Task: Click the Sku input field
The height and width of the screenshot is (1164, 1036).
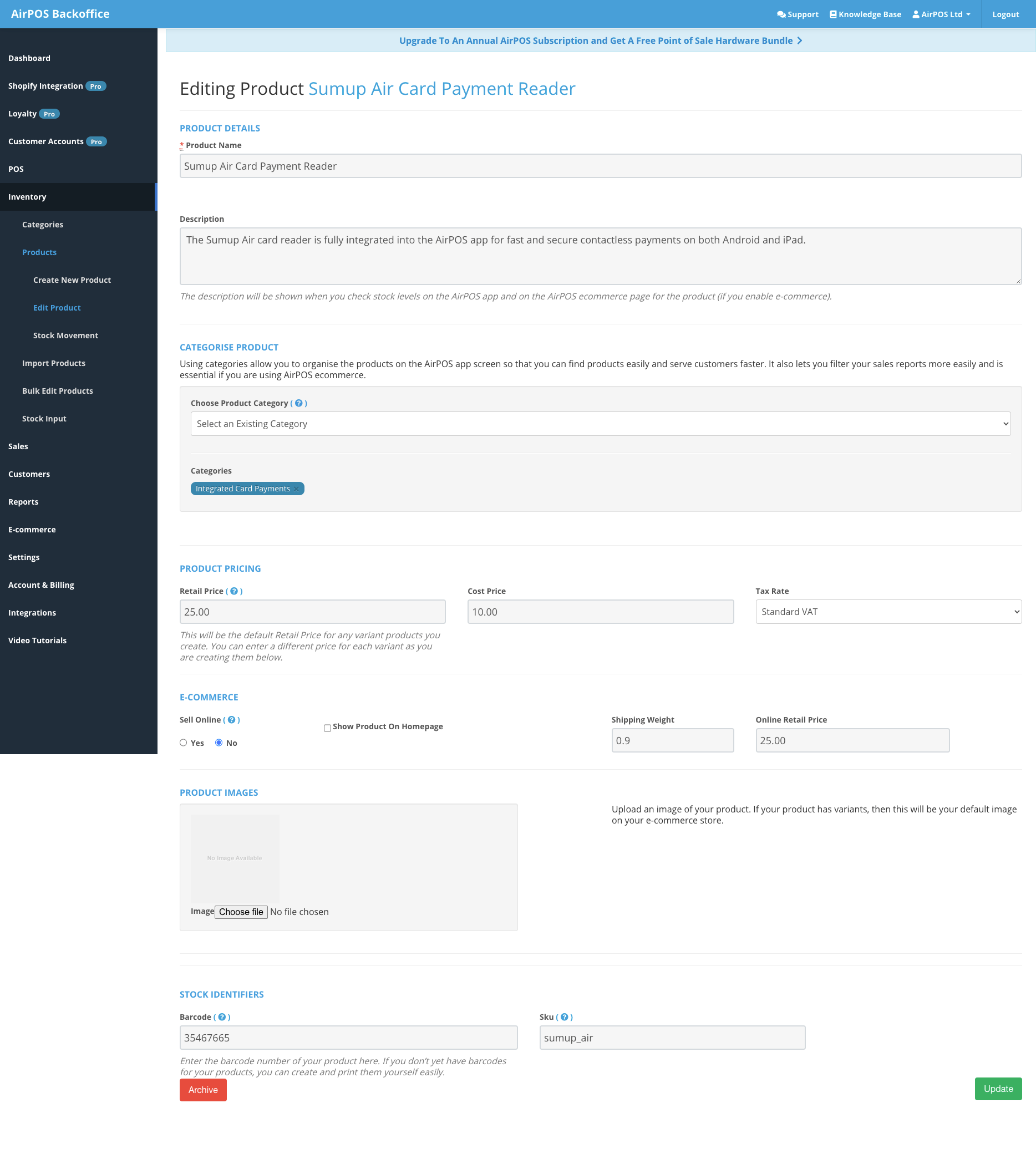Action: coord(672,1038)
